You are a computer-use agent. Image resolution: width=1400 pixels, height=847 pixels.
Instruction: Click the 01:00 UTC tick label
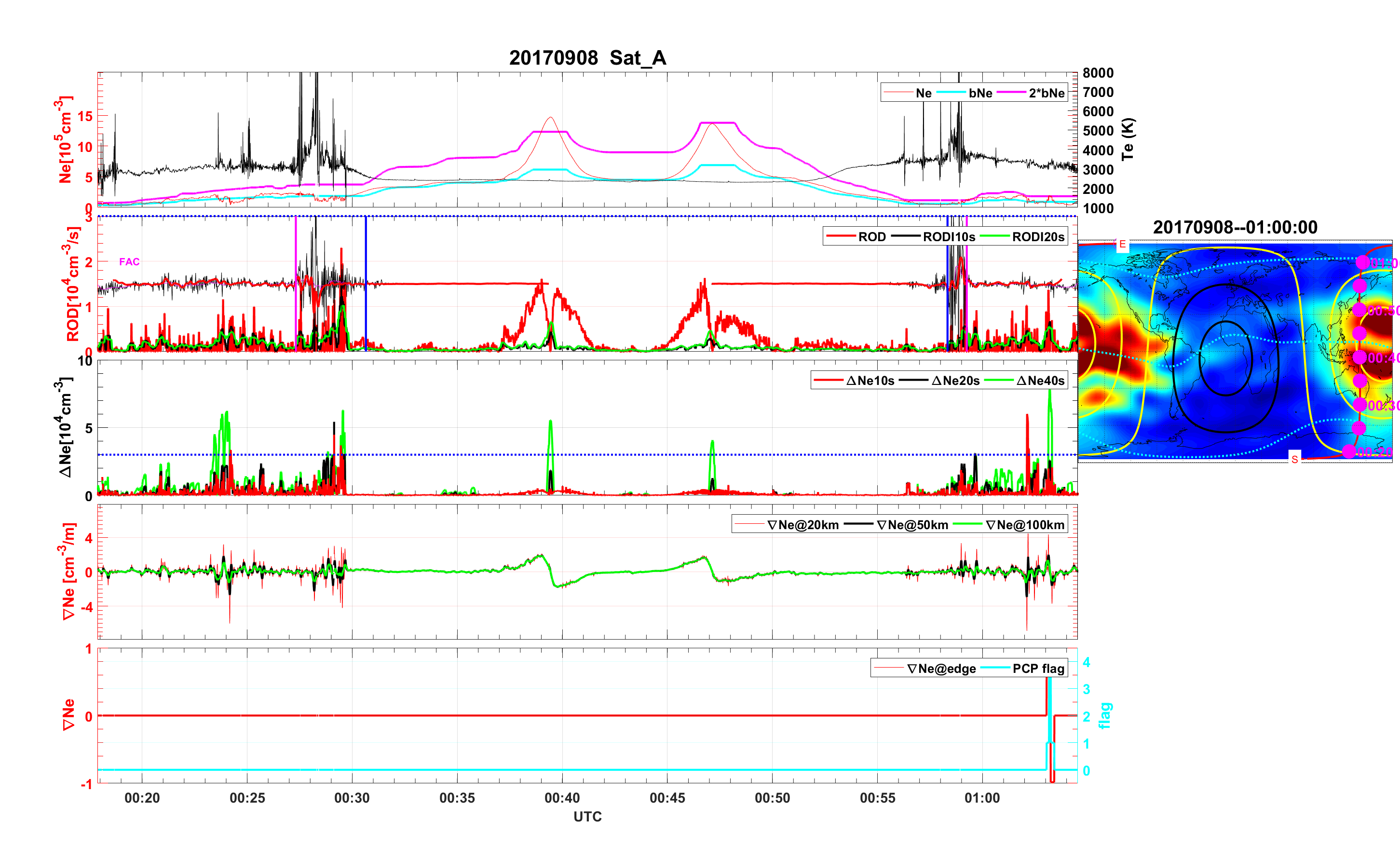point(982,797)
